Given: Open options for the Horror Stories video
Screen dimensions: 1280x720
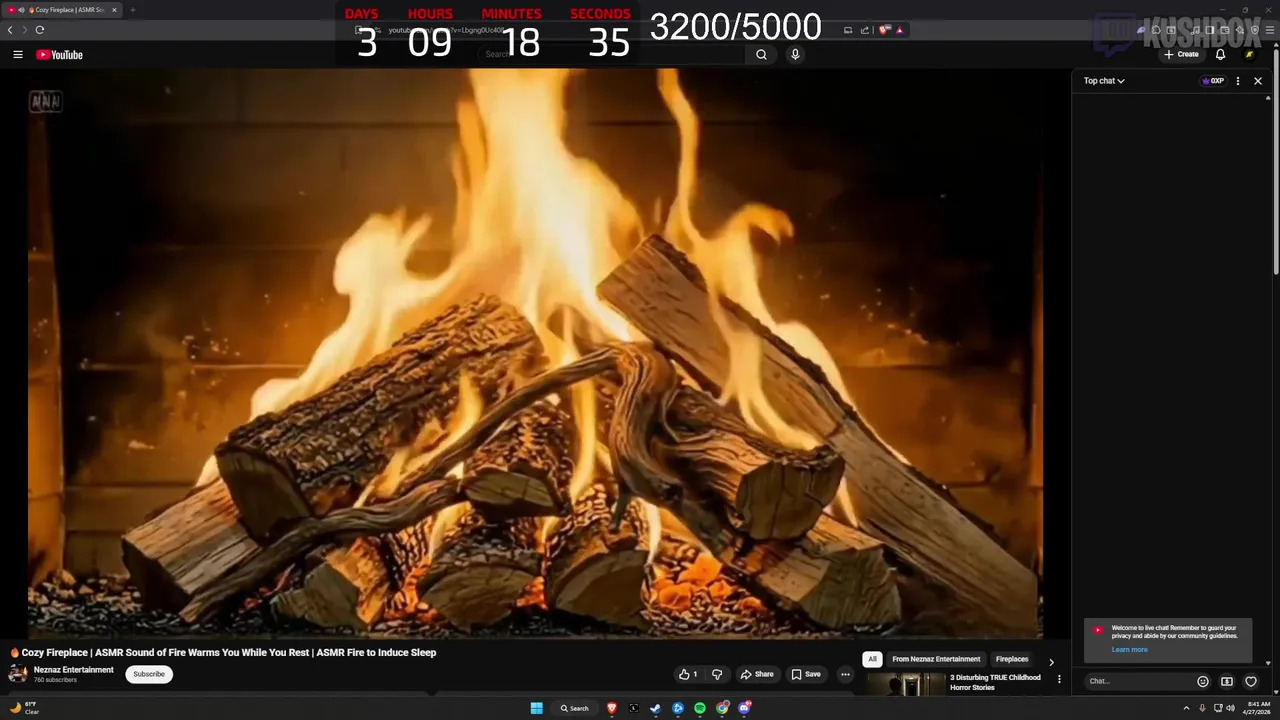Looking at the screenshot, I should [1059, 679].
